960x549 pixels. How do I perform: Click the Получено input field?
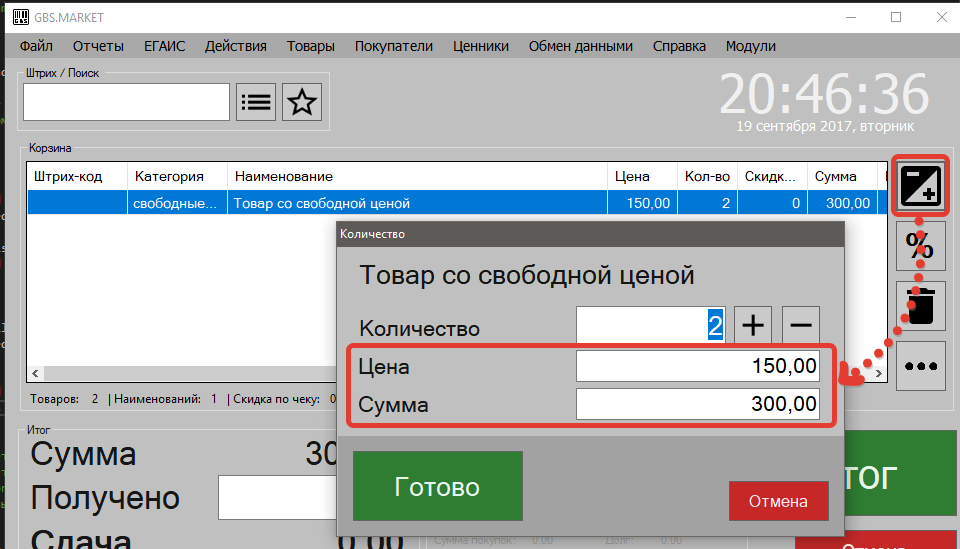point(277,498)
